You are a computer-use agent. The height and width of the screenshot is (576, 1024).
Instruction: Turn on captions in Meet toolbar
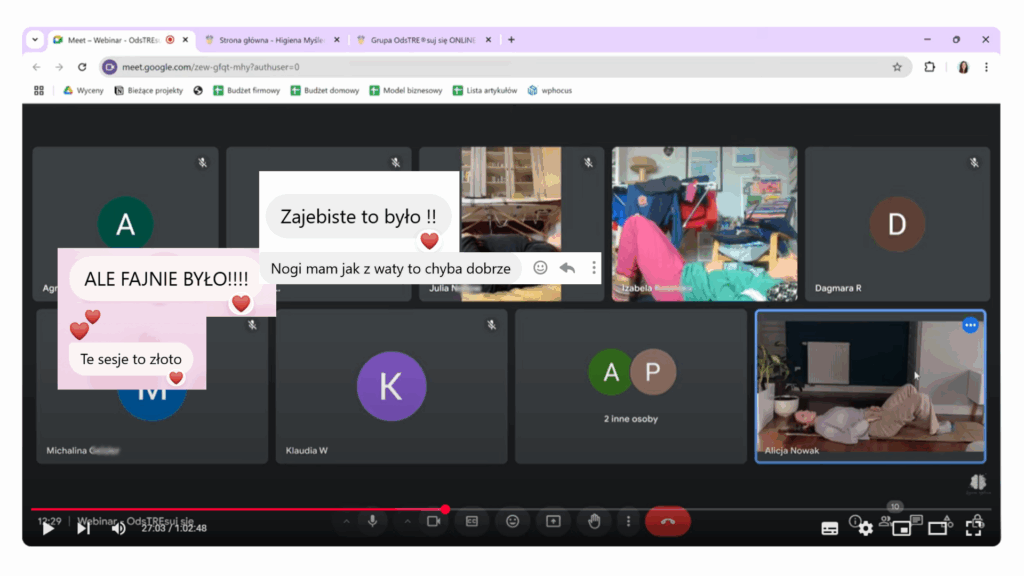pyautogui.click(x=472, y=521)
